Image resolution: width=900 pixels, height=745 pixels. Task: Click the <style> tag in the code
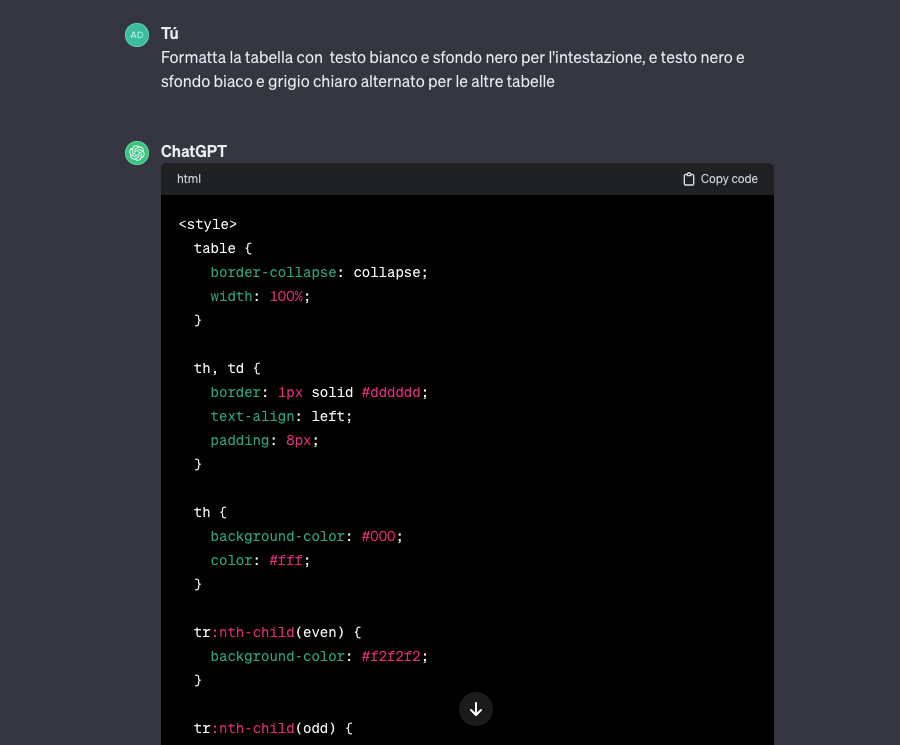tap(207, 224)
